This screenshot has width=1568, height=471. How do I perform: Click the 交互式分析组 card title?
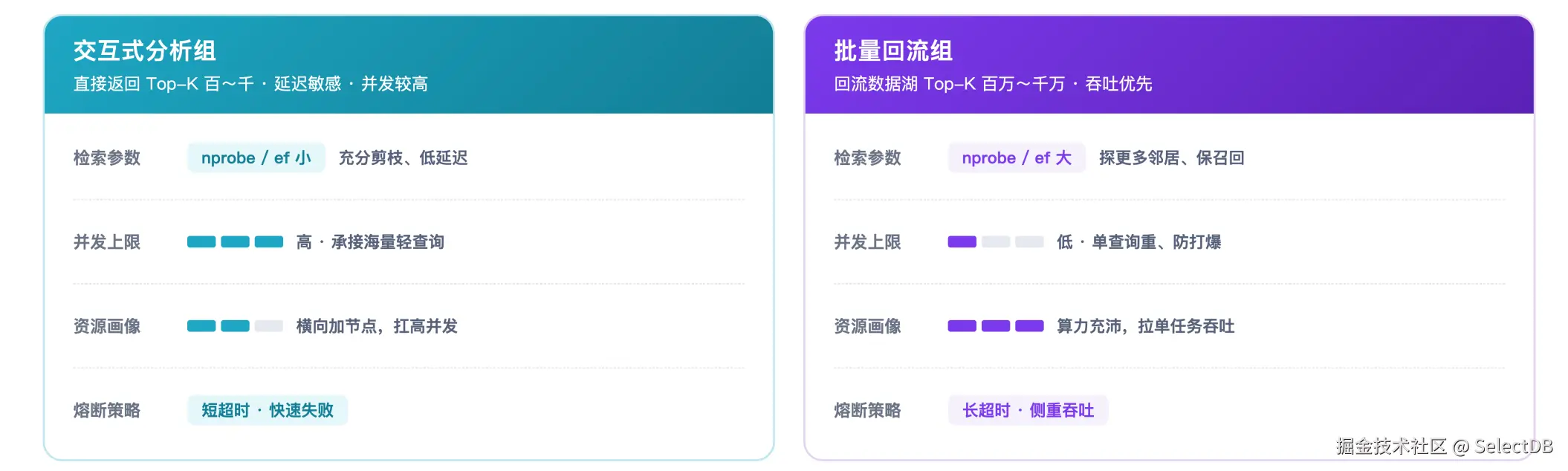(144, 51)
